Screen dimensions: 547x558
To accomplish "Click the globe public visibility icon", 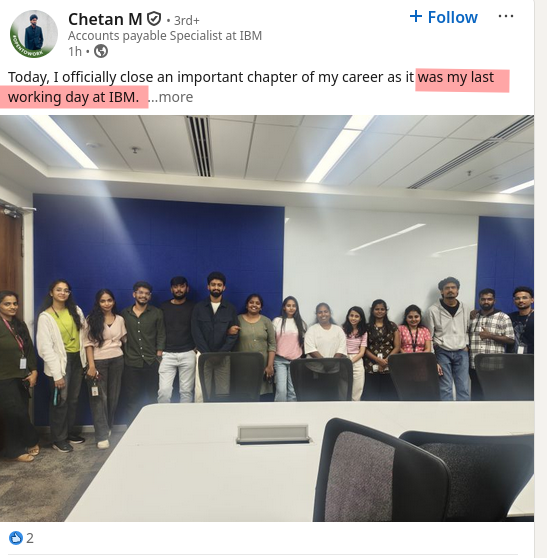I will [101, 51].
